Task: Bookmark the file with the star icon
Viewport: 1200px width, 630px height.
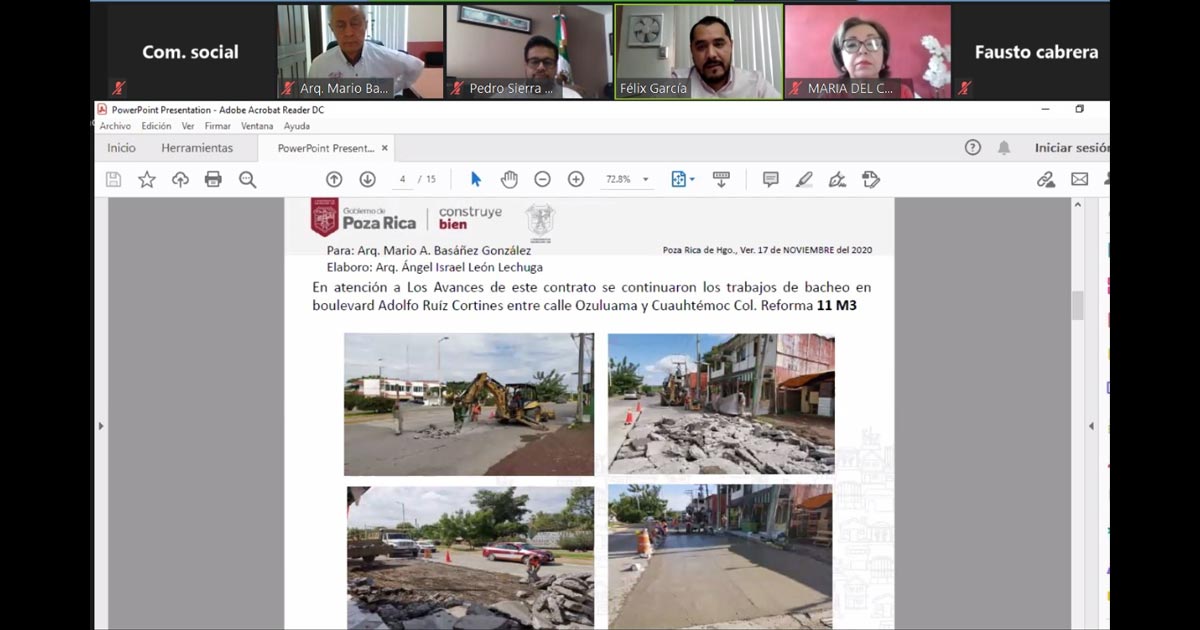Action: pos(147,179)
